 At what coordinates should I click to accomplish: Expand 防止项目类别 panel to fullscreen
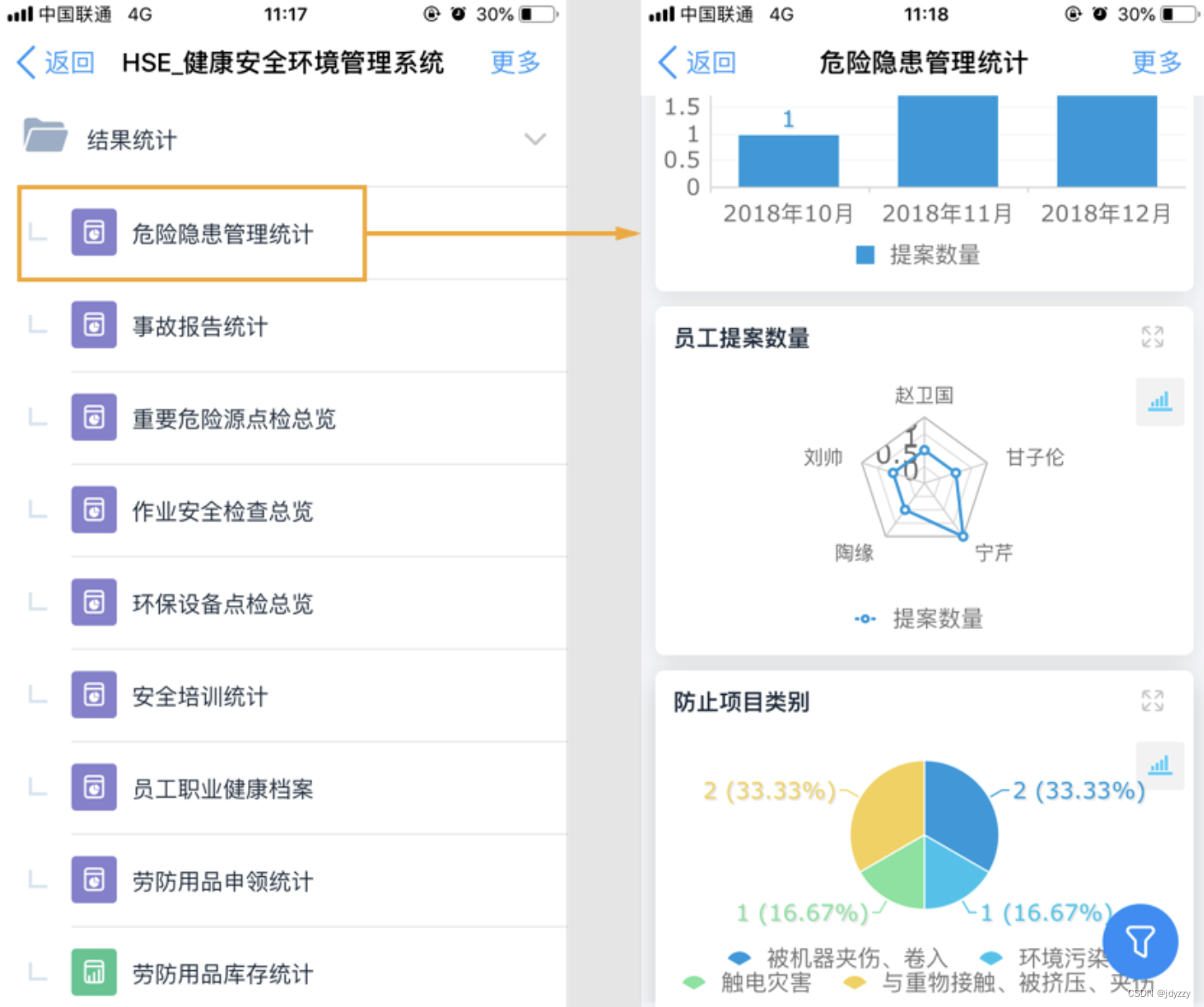(x=1153, y=701)
